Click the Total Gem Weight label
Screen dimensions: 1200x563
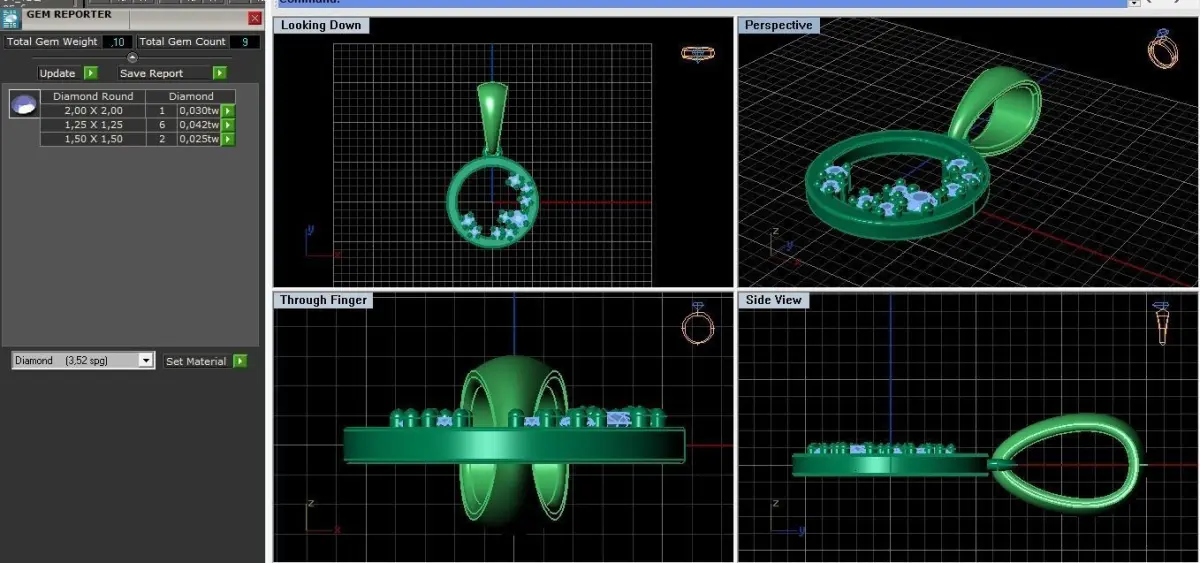coord(52,42)
